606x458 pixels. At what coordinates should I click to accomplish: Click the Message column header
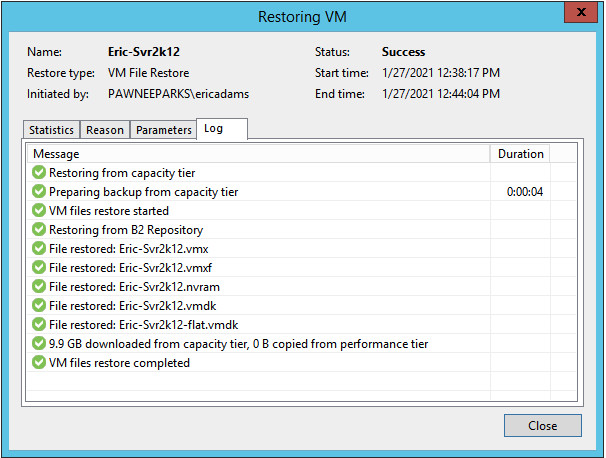click(259, 154)
